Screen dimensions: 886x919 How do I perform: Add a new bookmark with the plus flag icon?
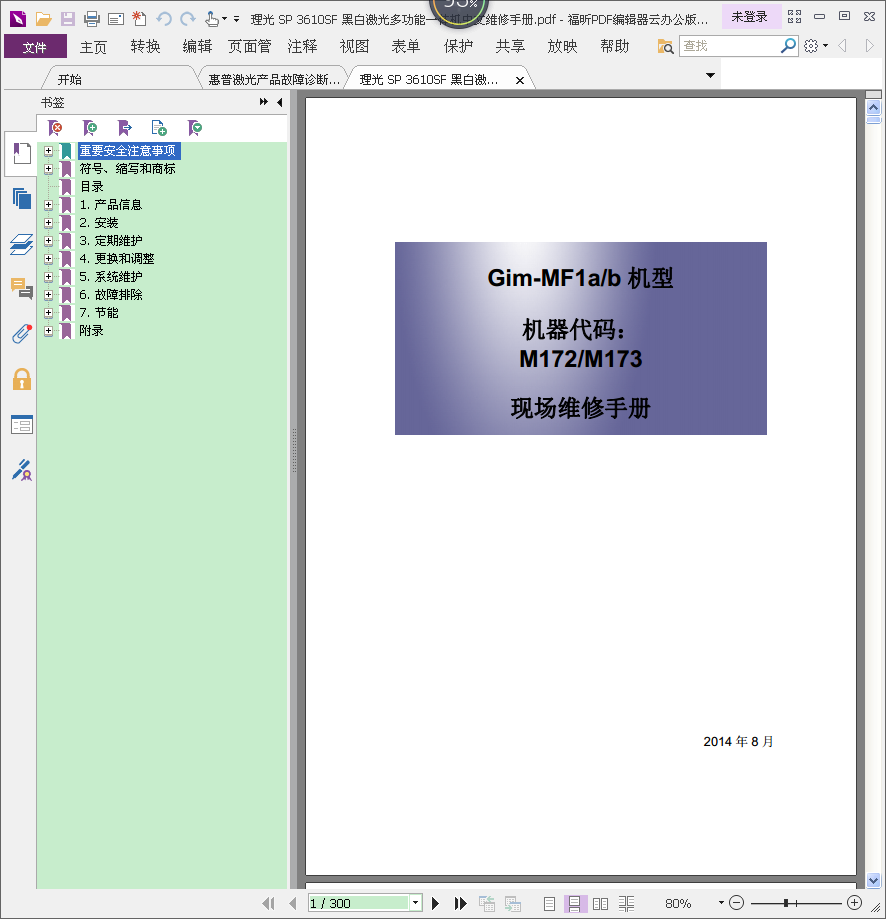[x=90, y=128]
